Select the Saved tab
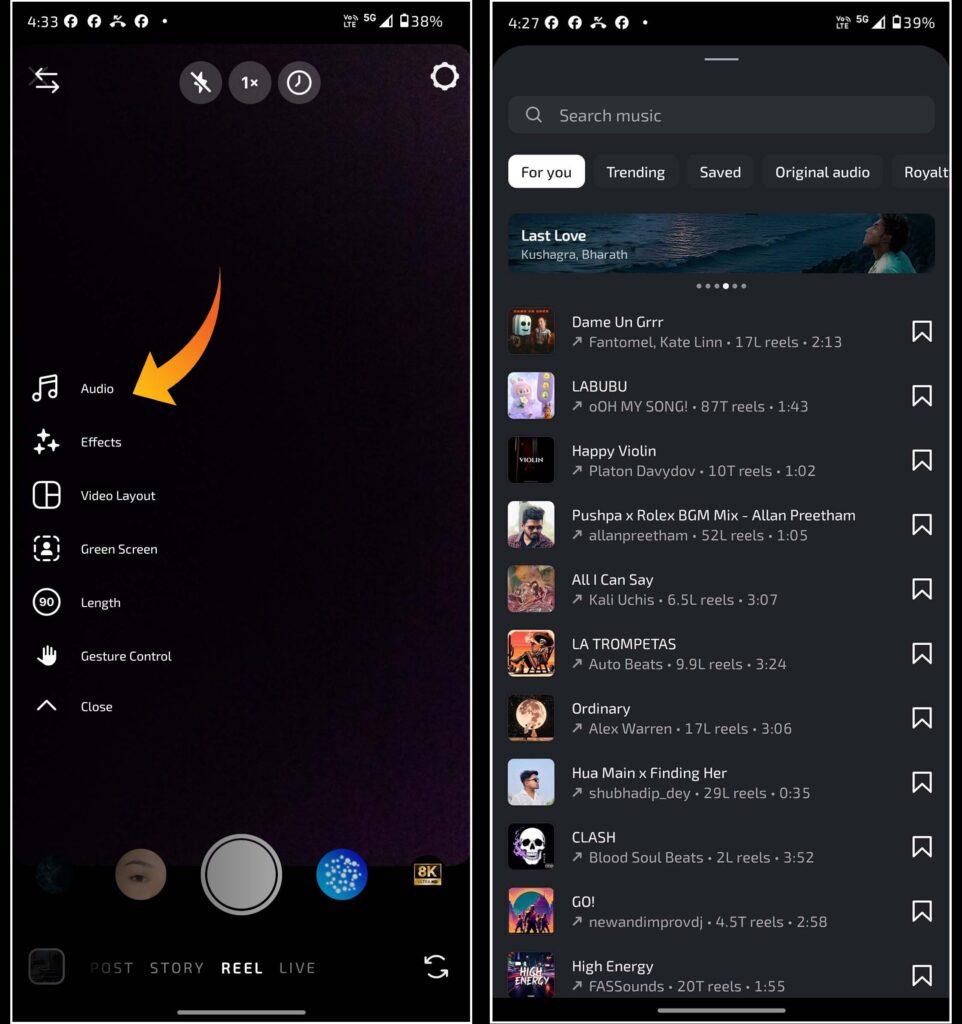This screenshot has height=1024, width=962. click(x=720, y=172)
